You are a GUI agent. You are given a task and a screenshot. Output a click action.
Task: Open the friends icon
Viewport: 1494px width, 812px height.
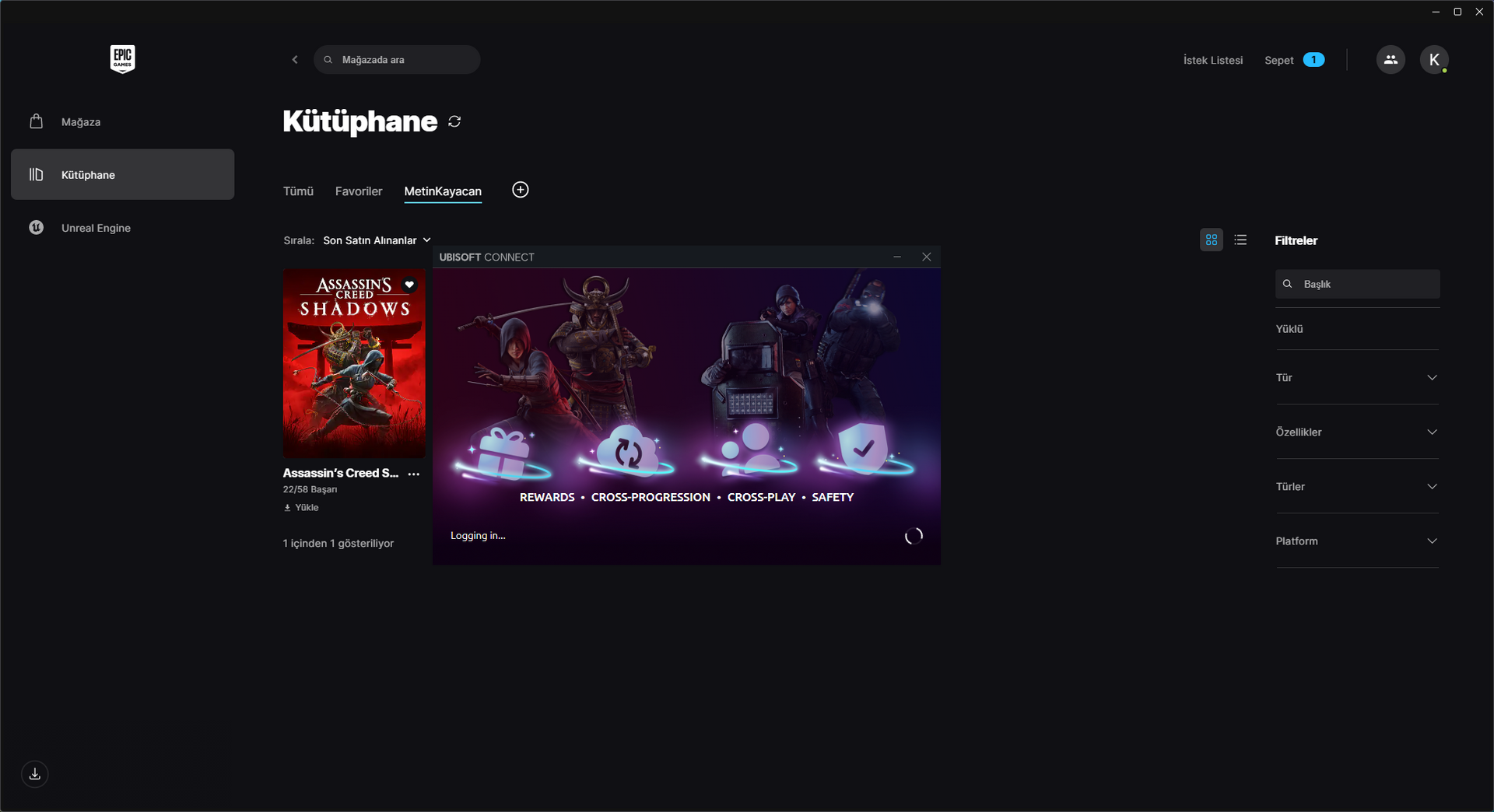pos(1391,60)
